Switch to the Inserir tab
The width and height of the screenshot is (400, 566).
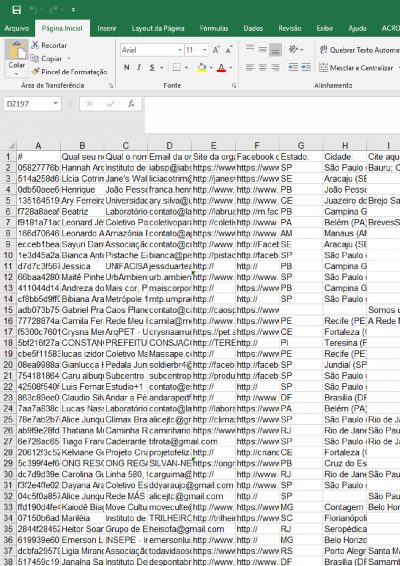point(107,28)
